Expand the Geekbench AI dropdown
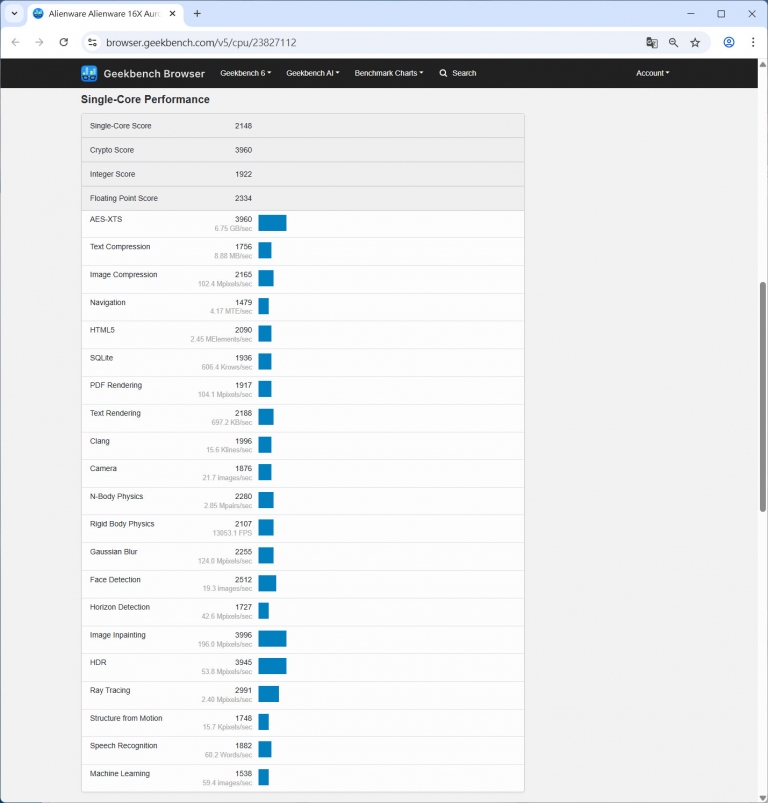This screenshot has height=803, width=768. pyautogui.click(x=312, y=73)
